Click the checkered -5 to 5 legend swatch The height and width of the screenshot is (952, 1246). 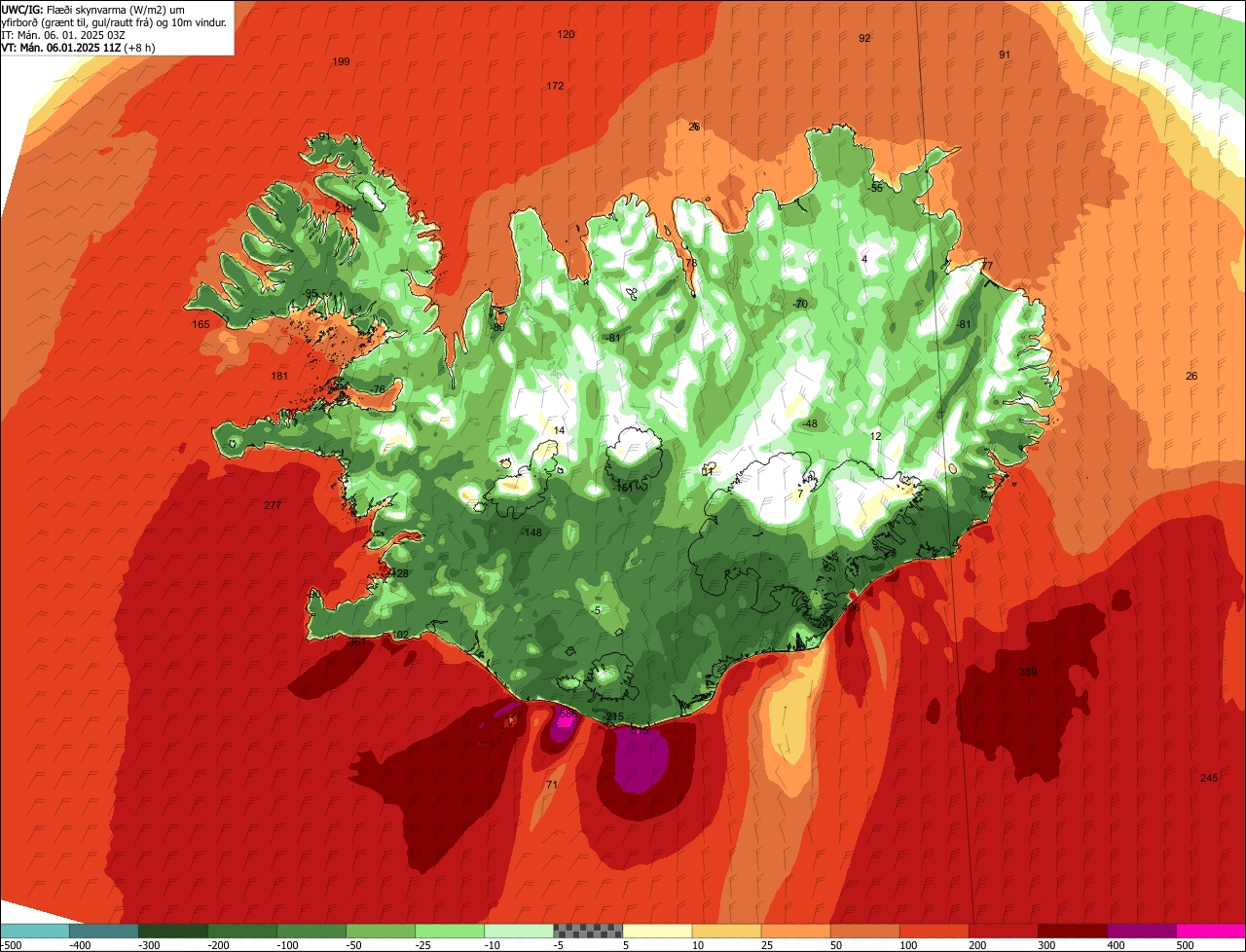[587, 931]
